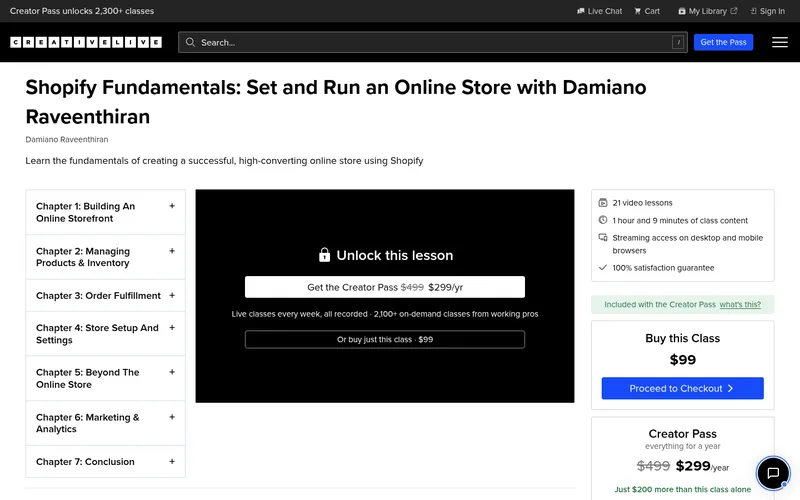Click '21 video lessons' text
The width and height of the screenshot is (800, 500).
point(642,203)
